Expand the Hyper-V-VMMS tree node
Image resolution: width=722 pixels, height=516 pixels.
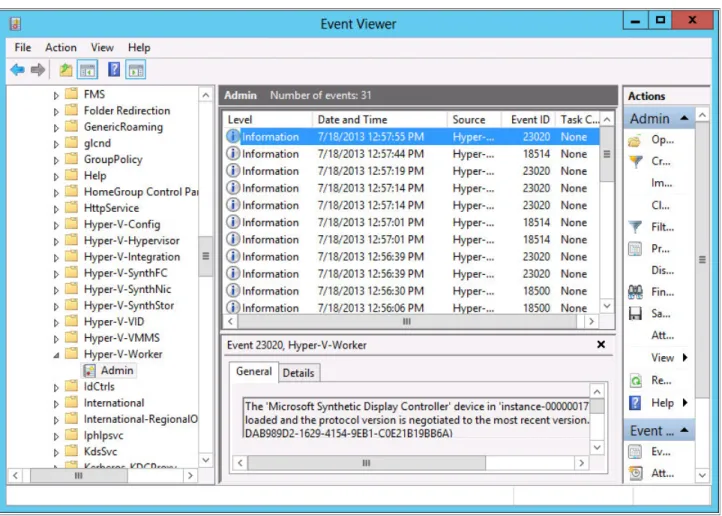[x=56, y=339]
